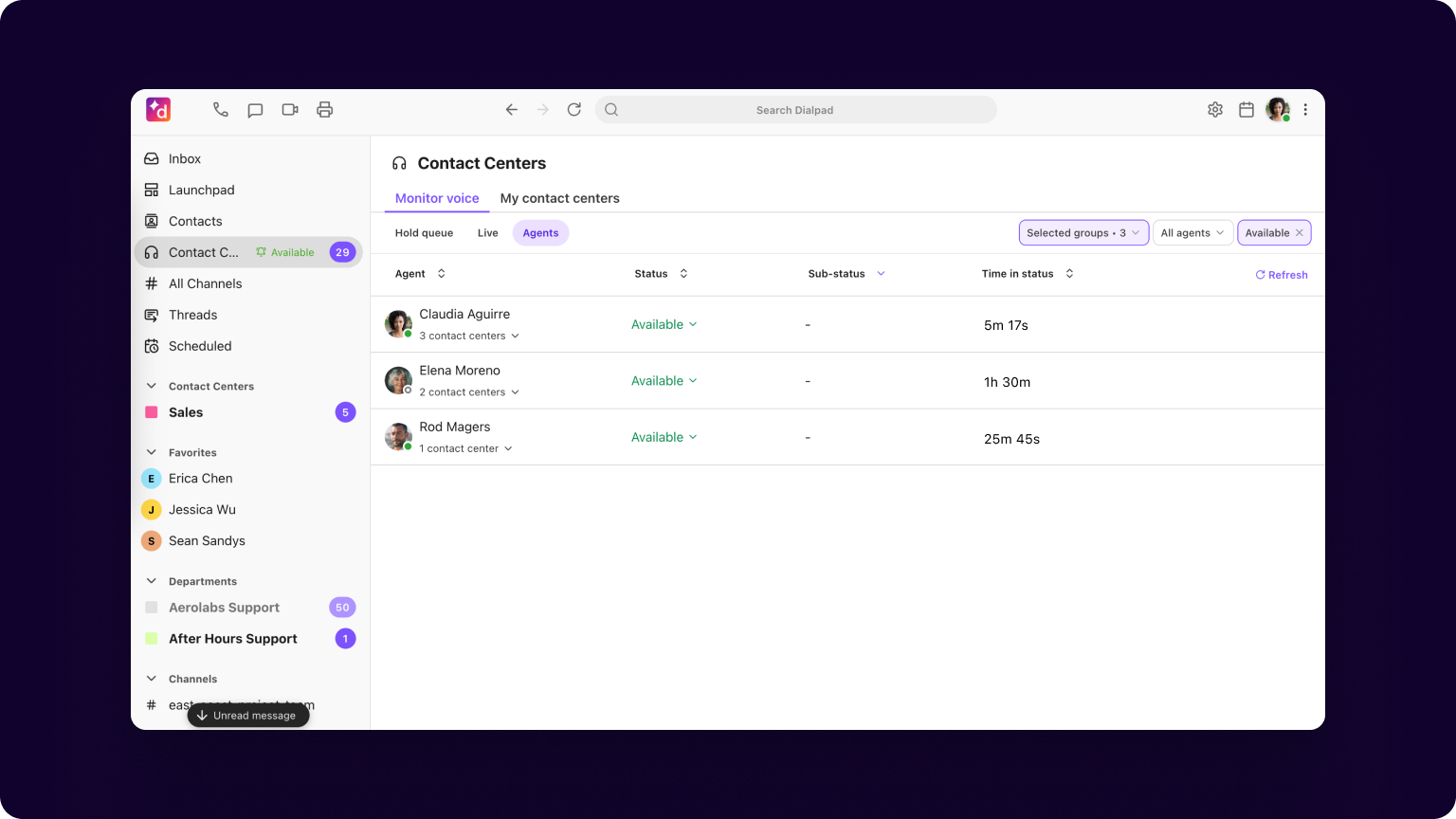The image size is (1456, 819).
Task: Open After Hours Support department
Action: point(246,639)
